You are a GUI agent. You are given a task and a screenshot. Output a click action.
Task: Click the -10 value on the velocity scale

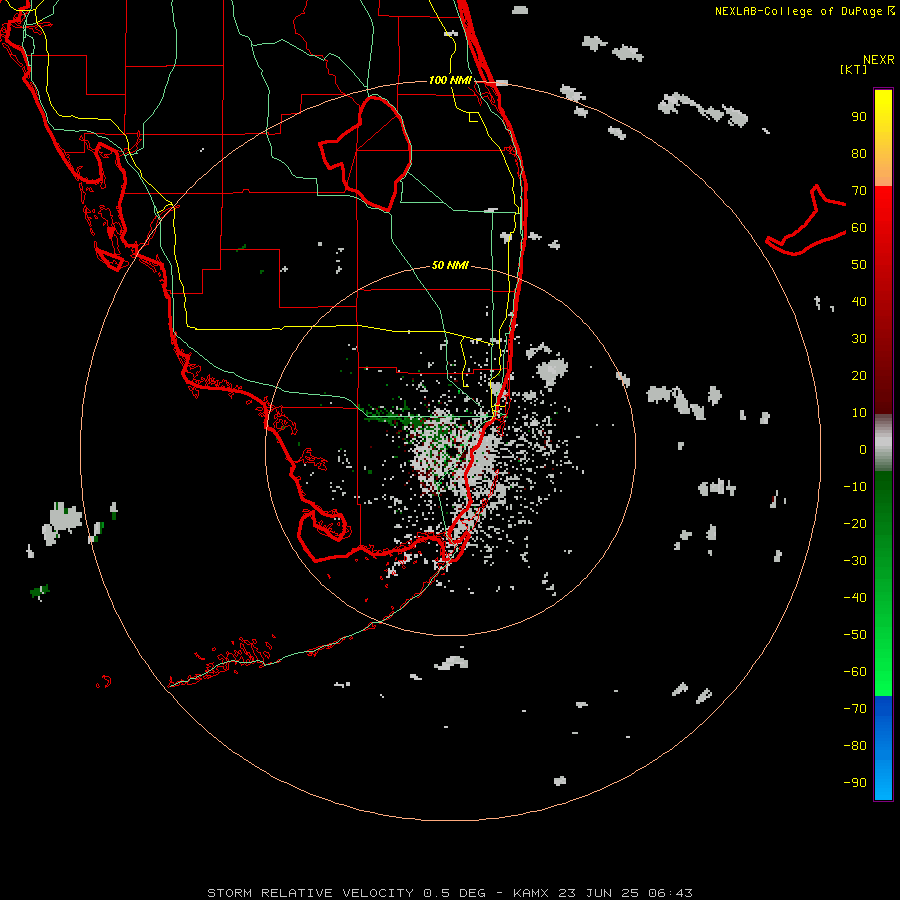855,487
